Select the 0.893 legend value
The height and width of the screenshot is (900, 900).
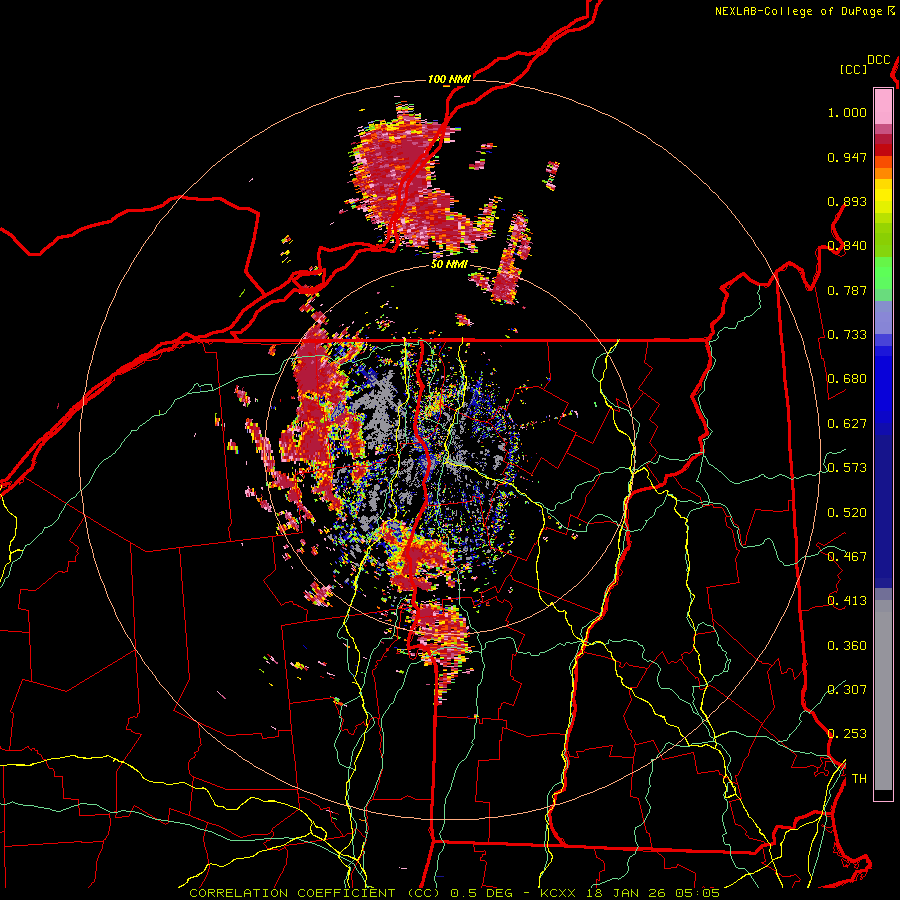click(x=847, y=201)
